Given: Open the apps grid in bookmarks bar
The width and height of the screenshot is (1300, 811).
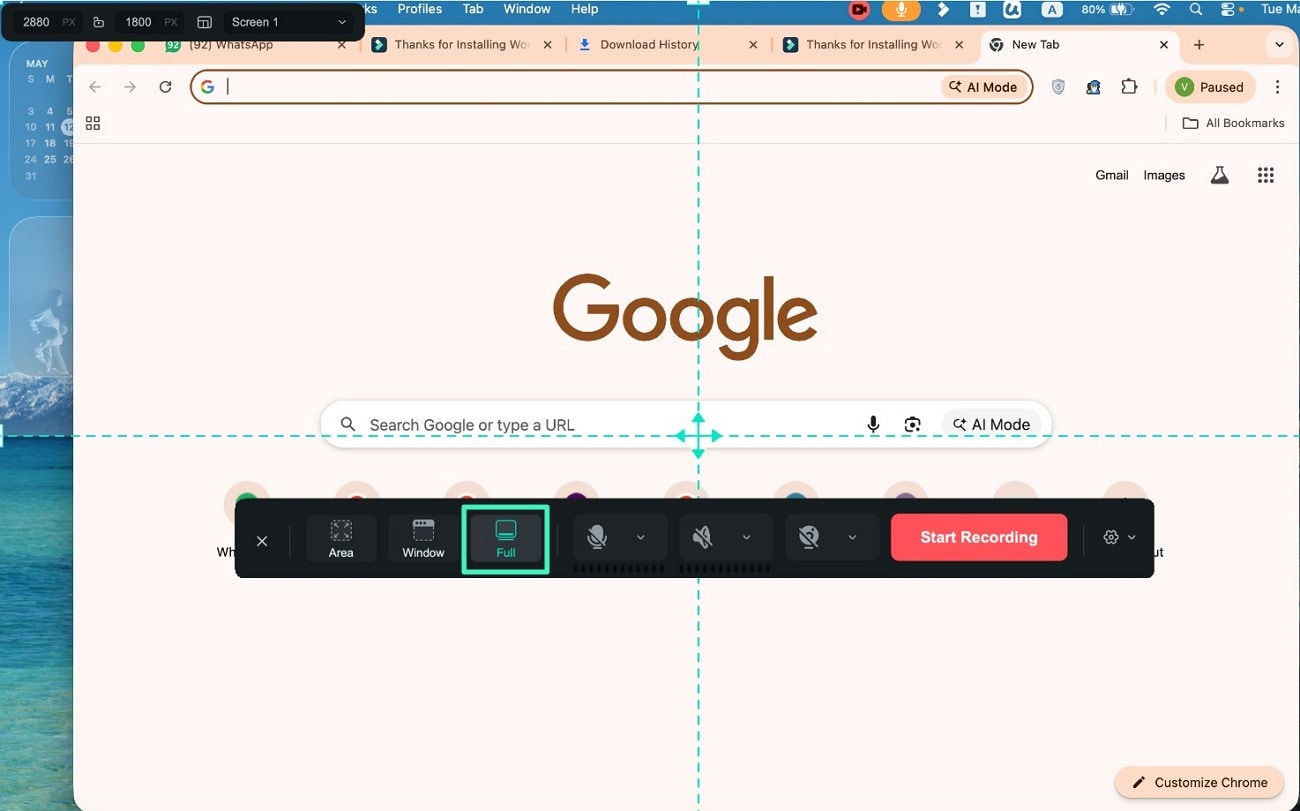Looking at the screenshot, I should (x=93, y=123).
